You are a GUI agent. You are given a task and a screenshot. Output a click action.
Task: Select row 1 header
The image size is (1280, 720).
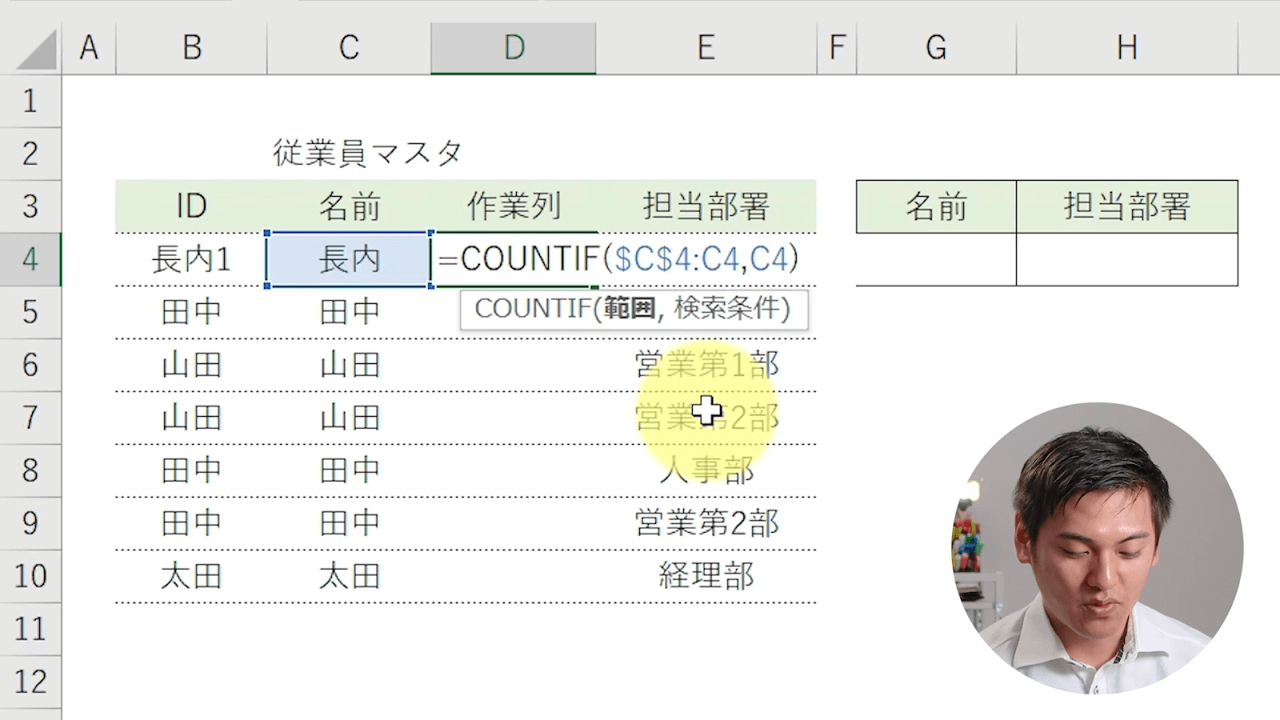pyautogui.click(x=30, y=101)
